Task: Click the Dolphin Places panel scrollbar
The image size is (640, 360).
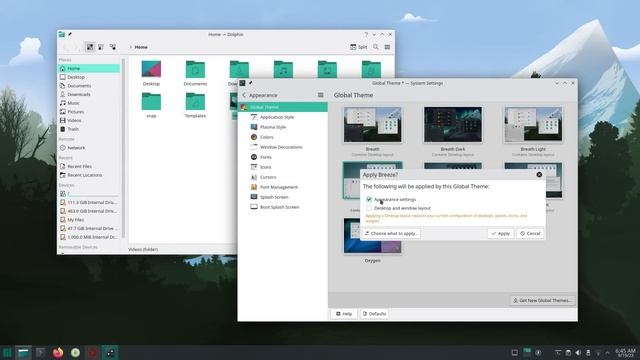Action: [123, 147]
